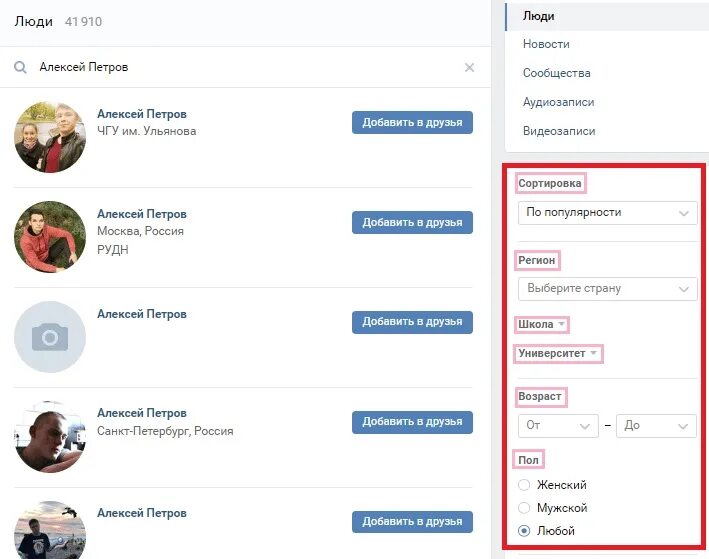Image resolution: width=709 pixels, height=559 pixels.
Task: Click the search field with Алексей Петров
Action: pyautogui.click(x=244, y=67)
